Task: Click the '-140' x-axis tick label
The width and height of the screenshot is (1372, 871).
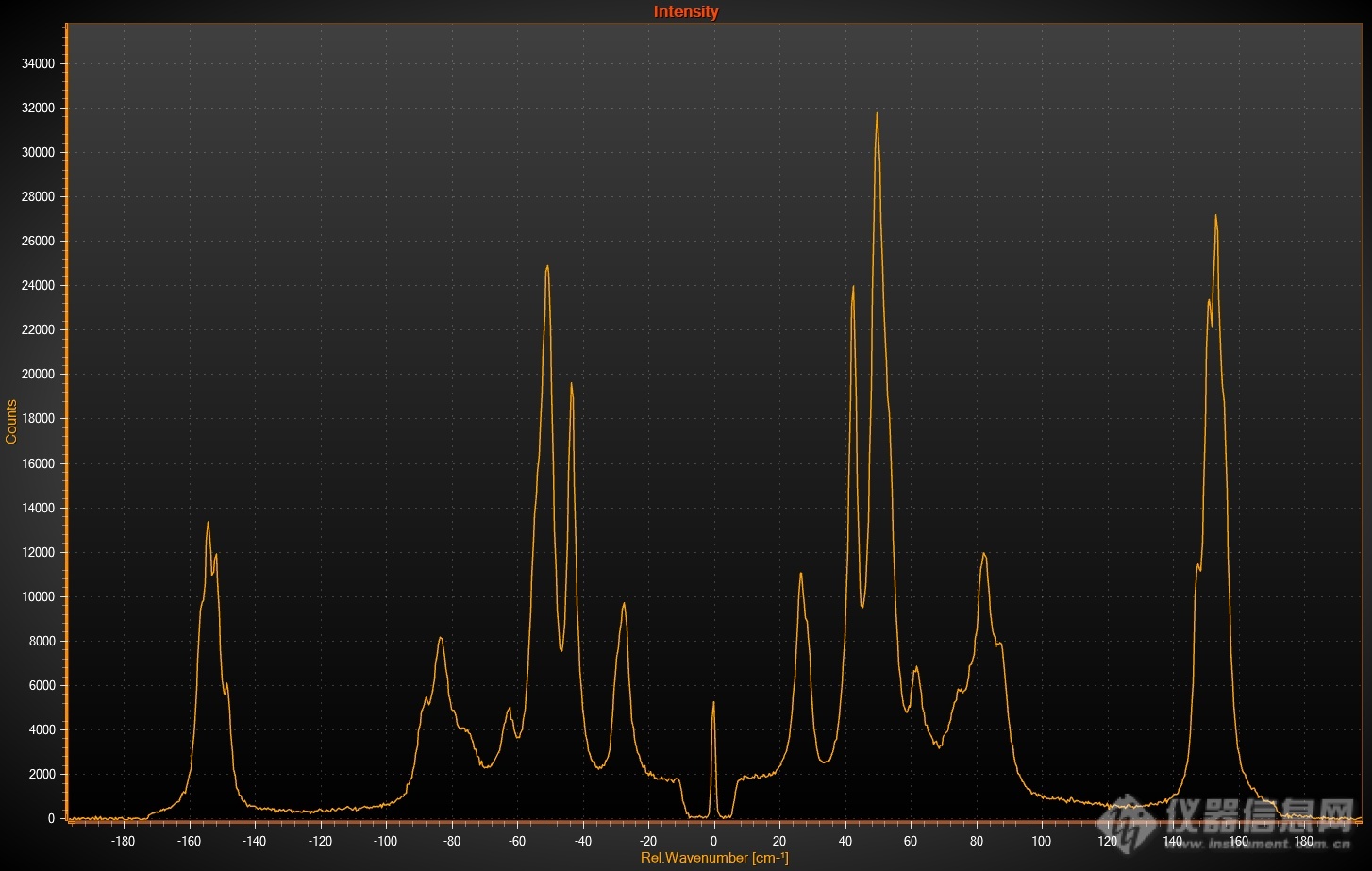Action: click(254, 841)
